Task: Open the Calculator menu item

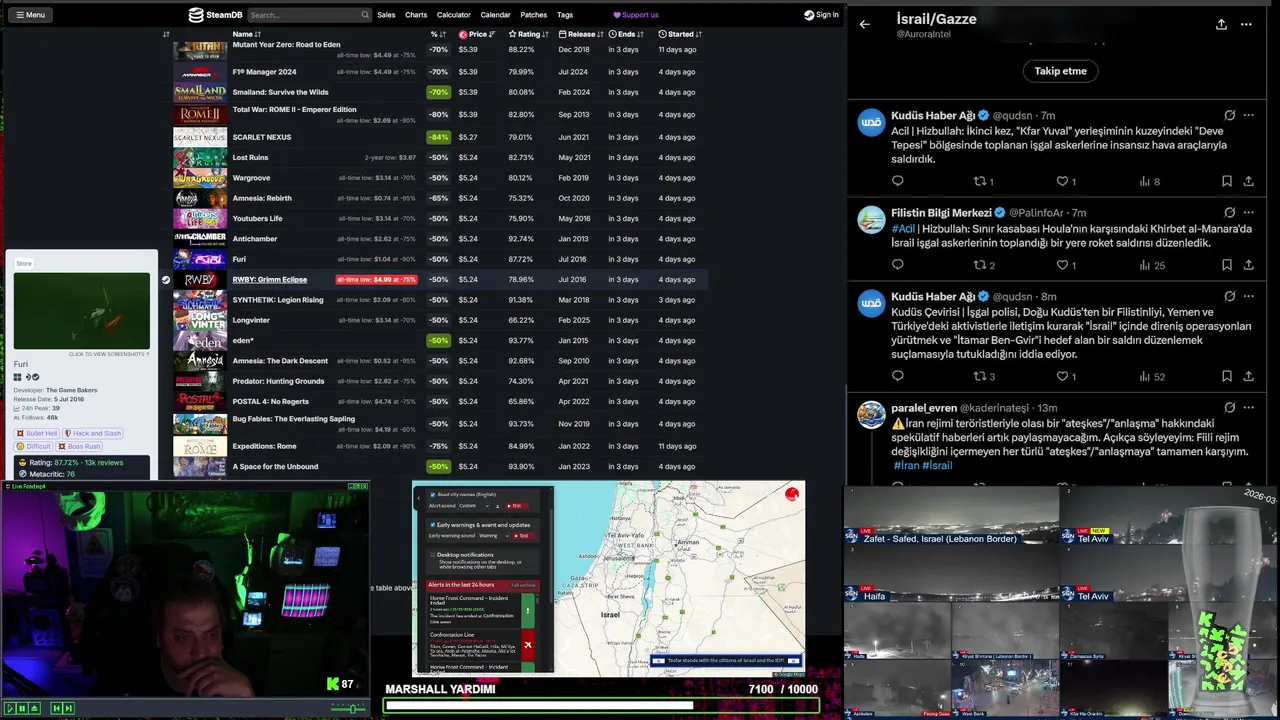Action: coord(453,15)
